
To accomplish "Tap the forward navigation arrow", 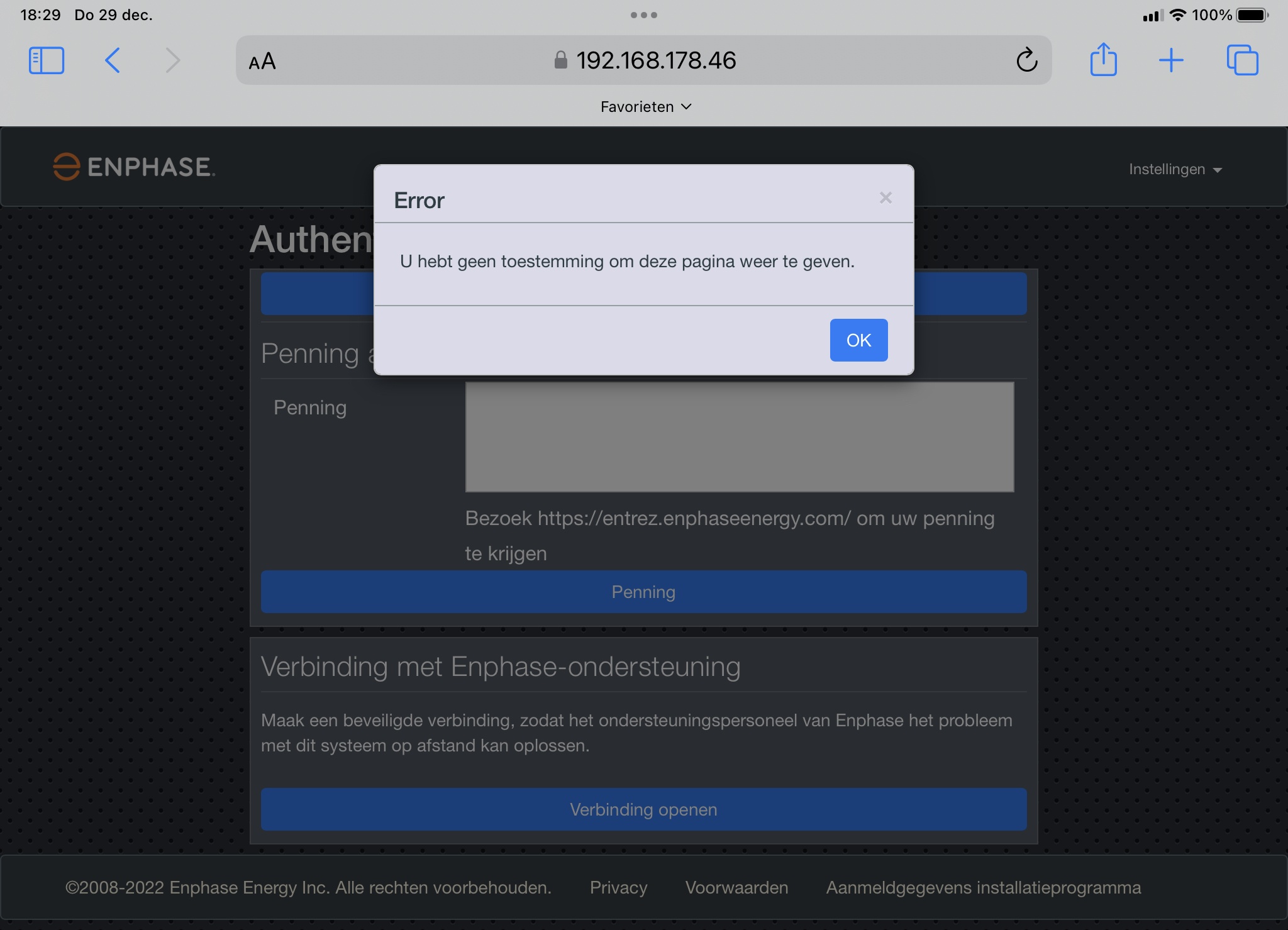I will 173,61.
